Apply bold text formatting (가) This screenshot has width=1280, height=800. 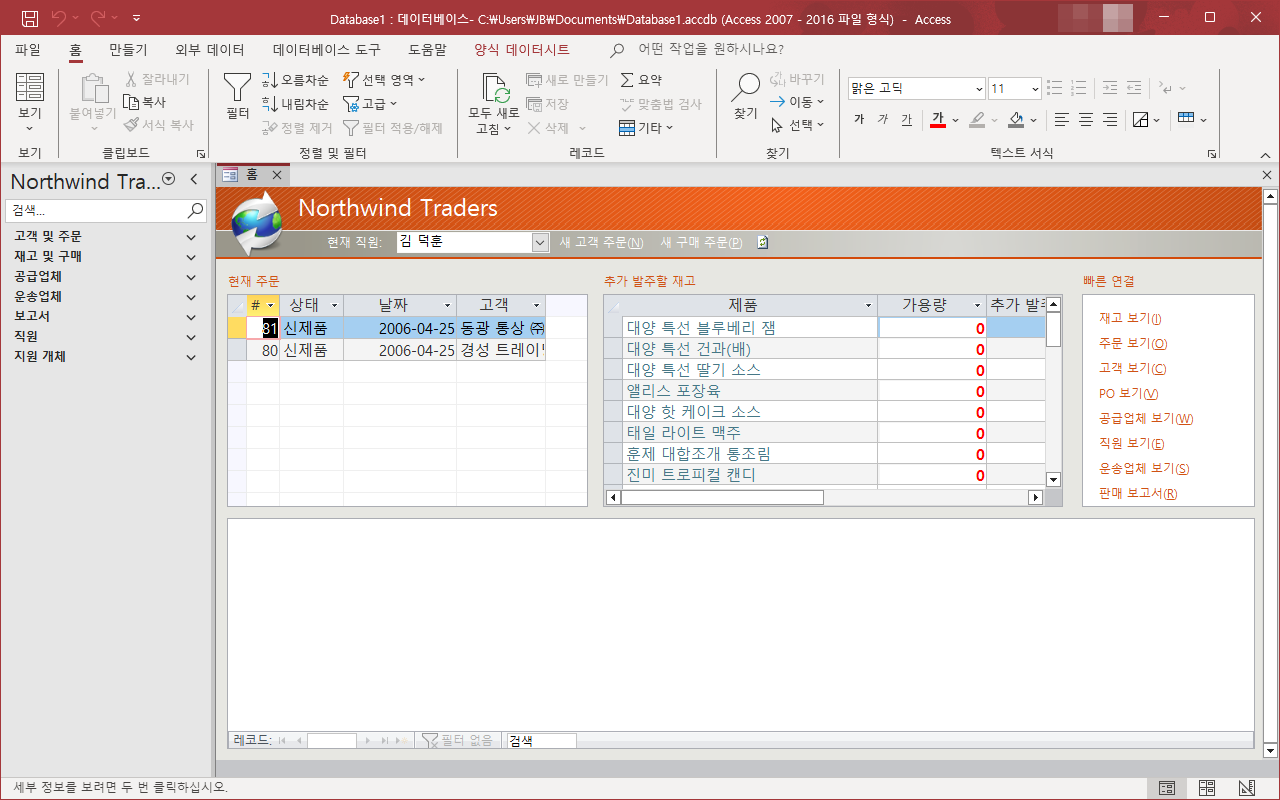click(x=859, y=120)
